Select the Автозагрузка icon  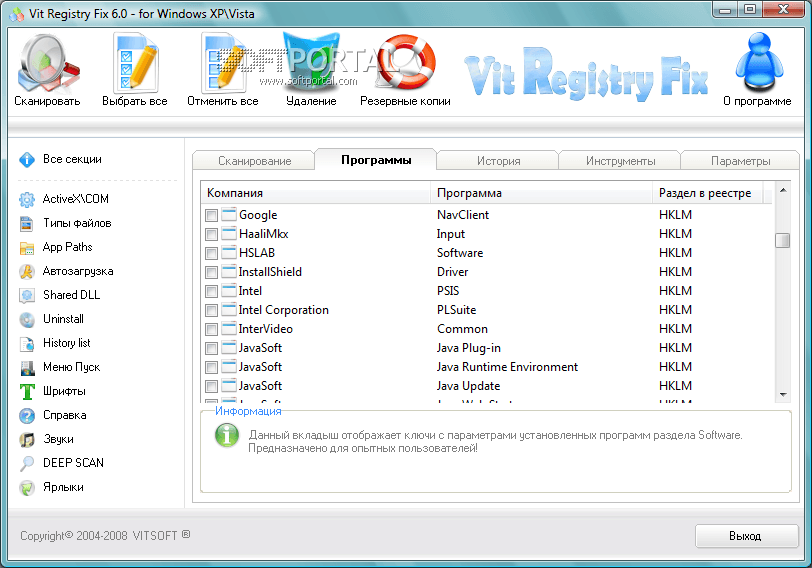(x=27, y=271)
